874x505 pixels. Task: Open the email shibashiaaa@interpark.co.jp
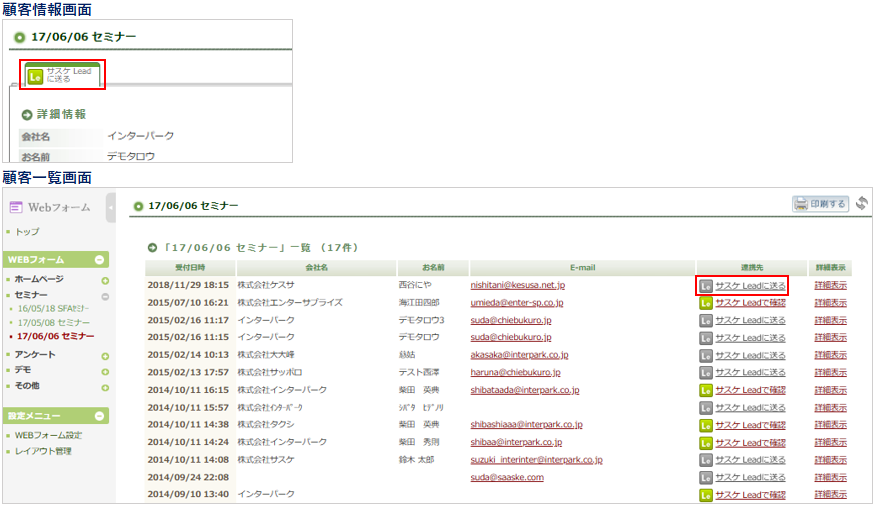point(526,424)
